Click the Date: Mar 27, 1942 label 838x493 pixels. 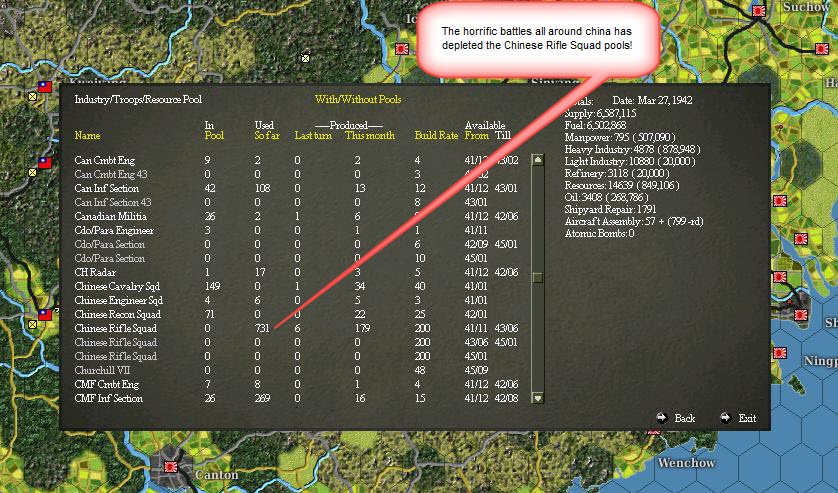pos(652,100)
